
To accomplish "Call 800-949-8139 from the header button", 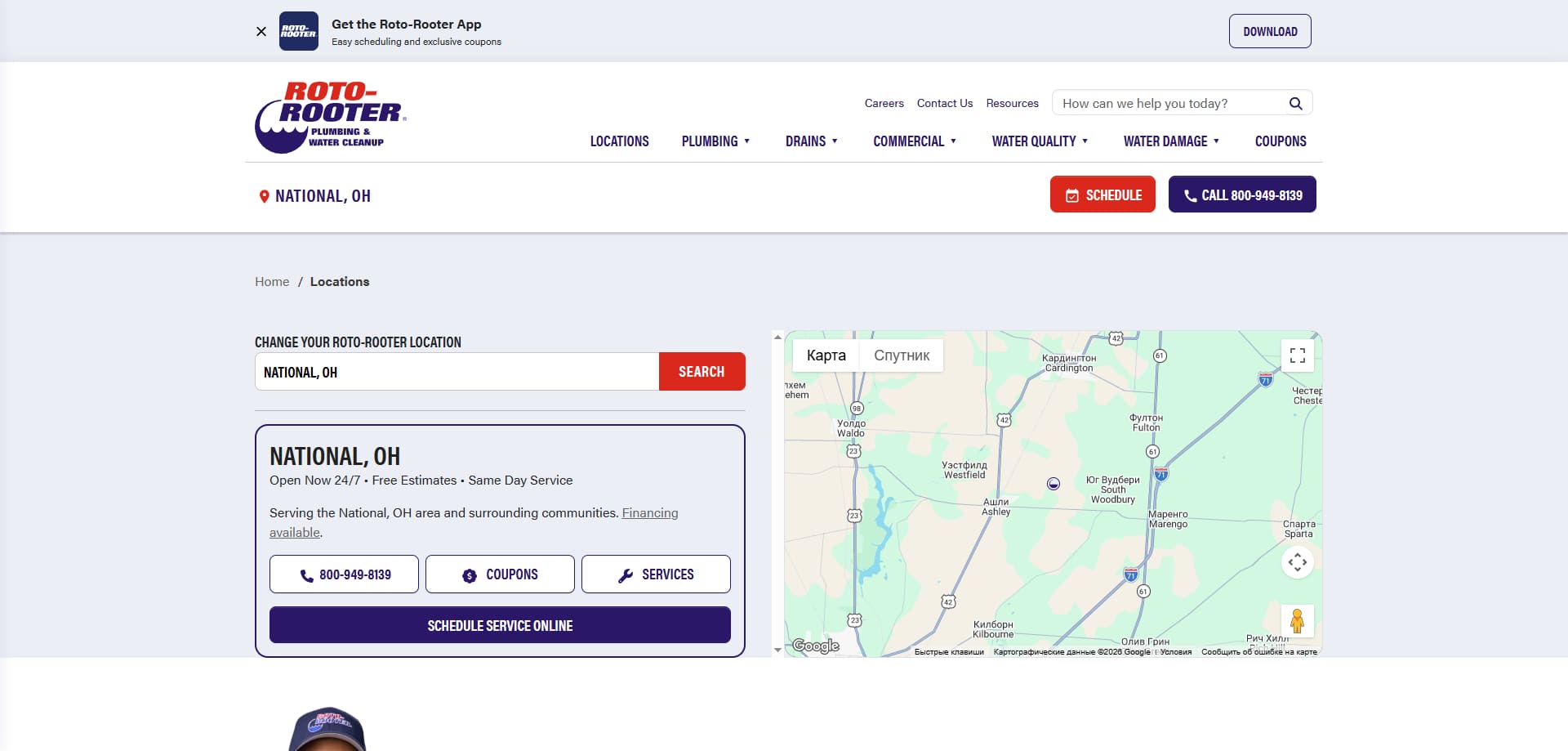I will pos(1242,194).
